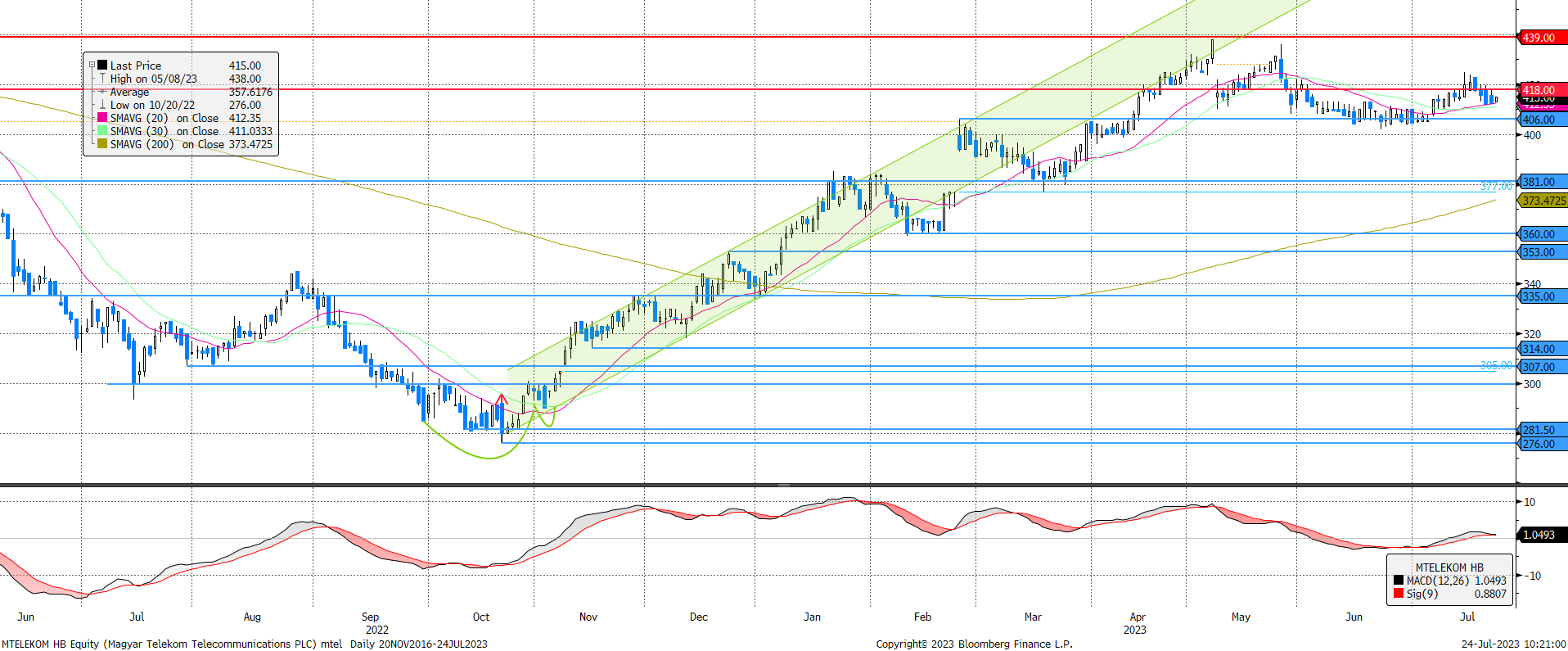Click the 'Apr 2023' label on time axis
Viewport: 1568px width, 651px height.
(x=1136, y=623)
